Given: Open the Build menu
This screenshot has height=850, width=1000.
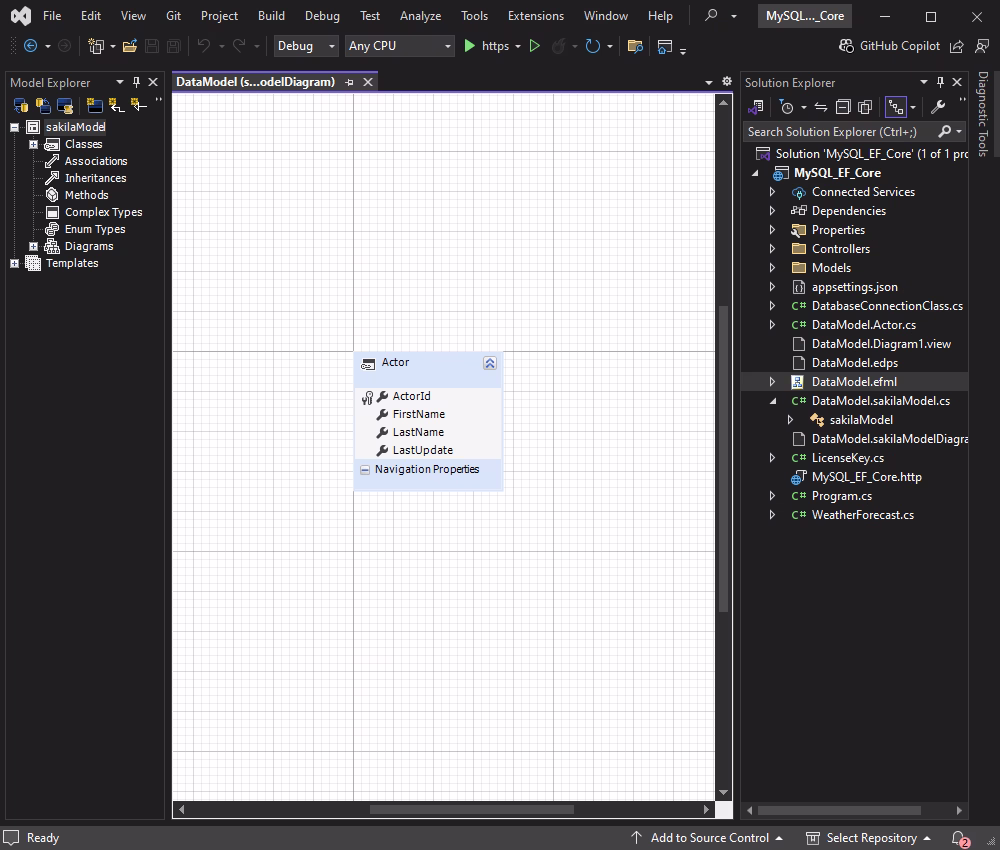Looking at the screenshot, I should (271, 16).
